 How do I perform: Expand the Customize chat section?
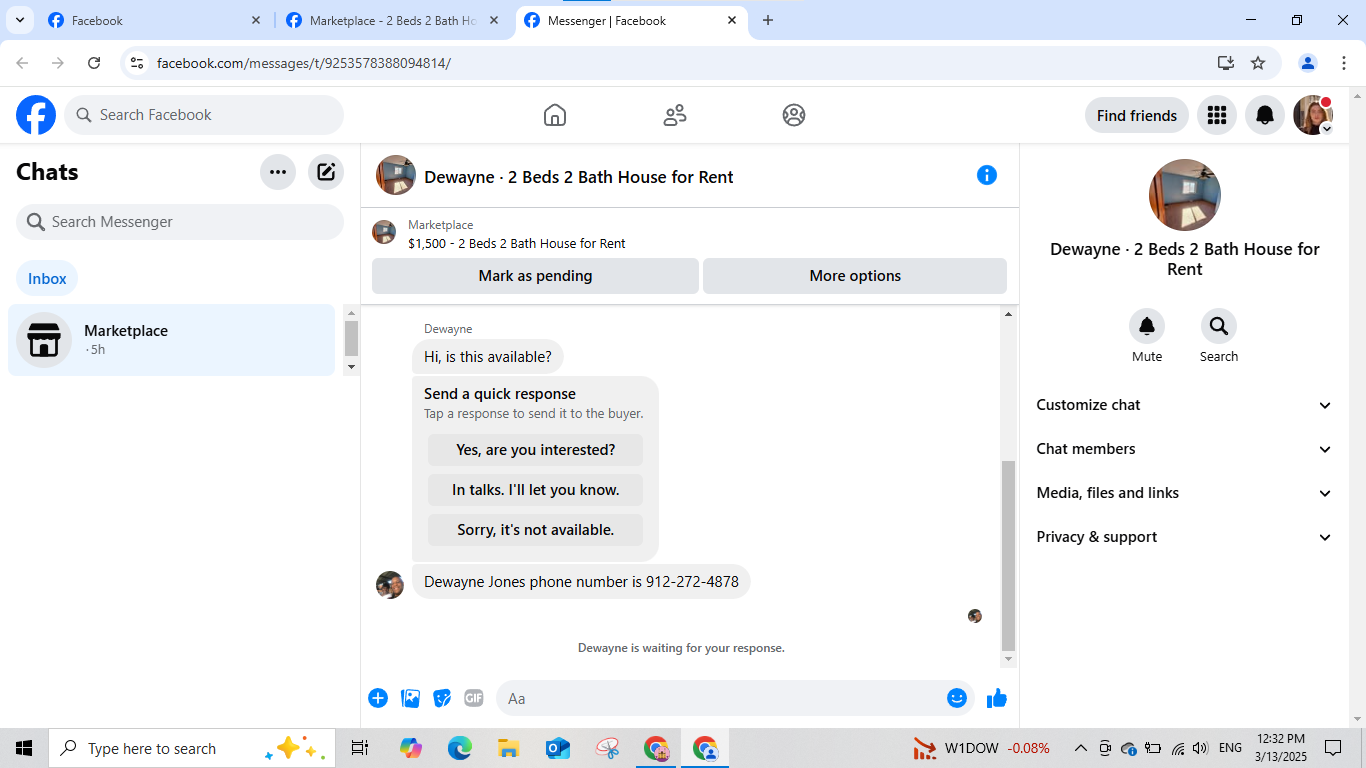point(1185,405)
